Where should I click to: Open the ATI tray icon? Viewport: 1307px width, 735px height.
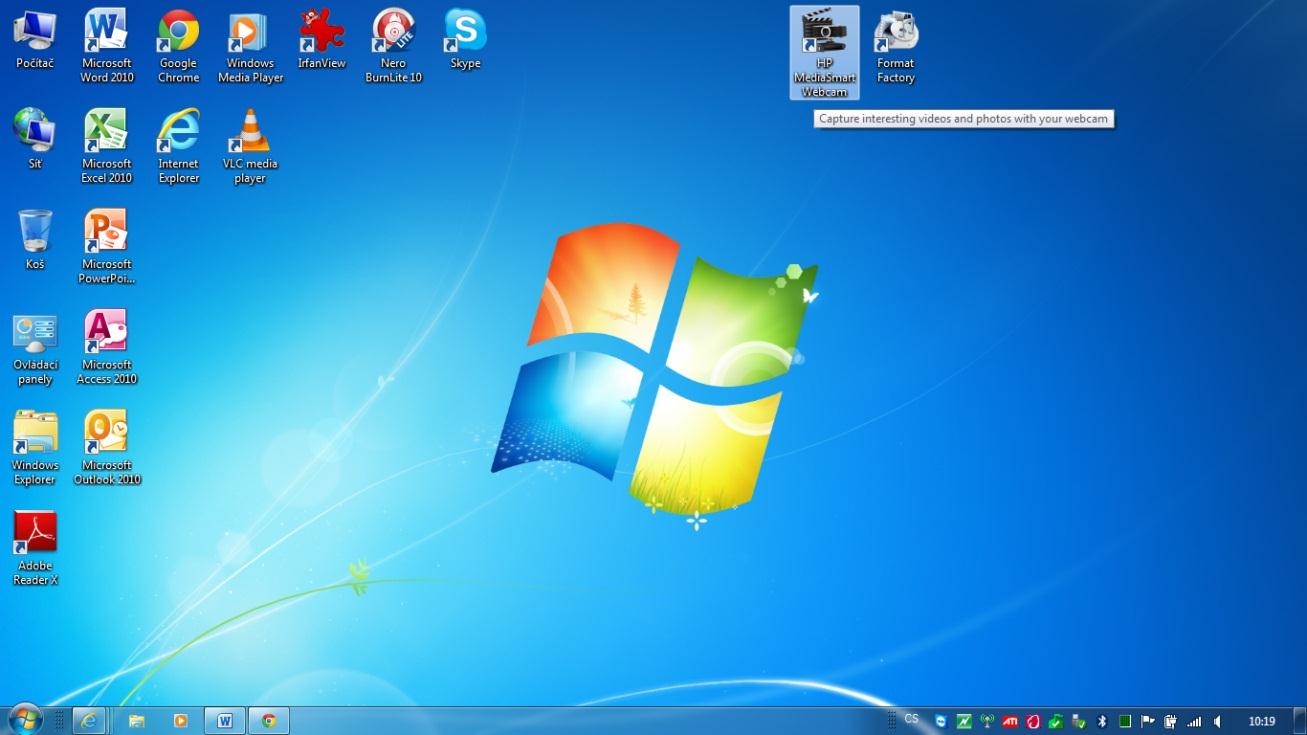coord(1010,721)
